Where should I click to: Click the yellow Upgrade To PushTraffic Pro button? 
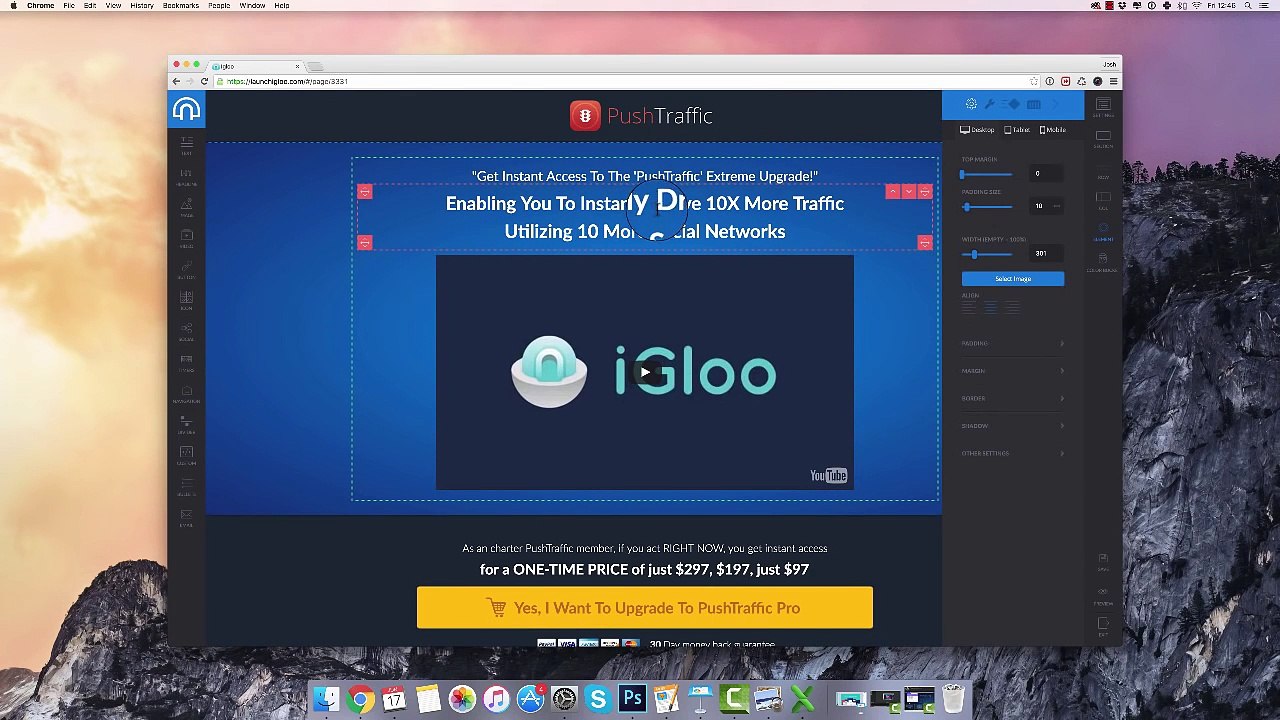click(x=645, y=608)
